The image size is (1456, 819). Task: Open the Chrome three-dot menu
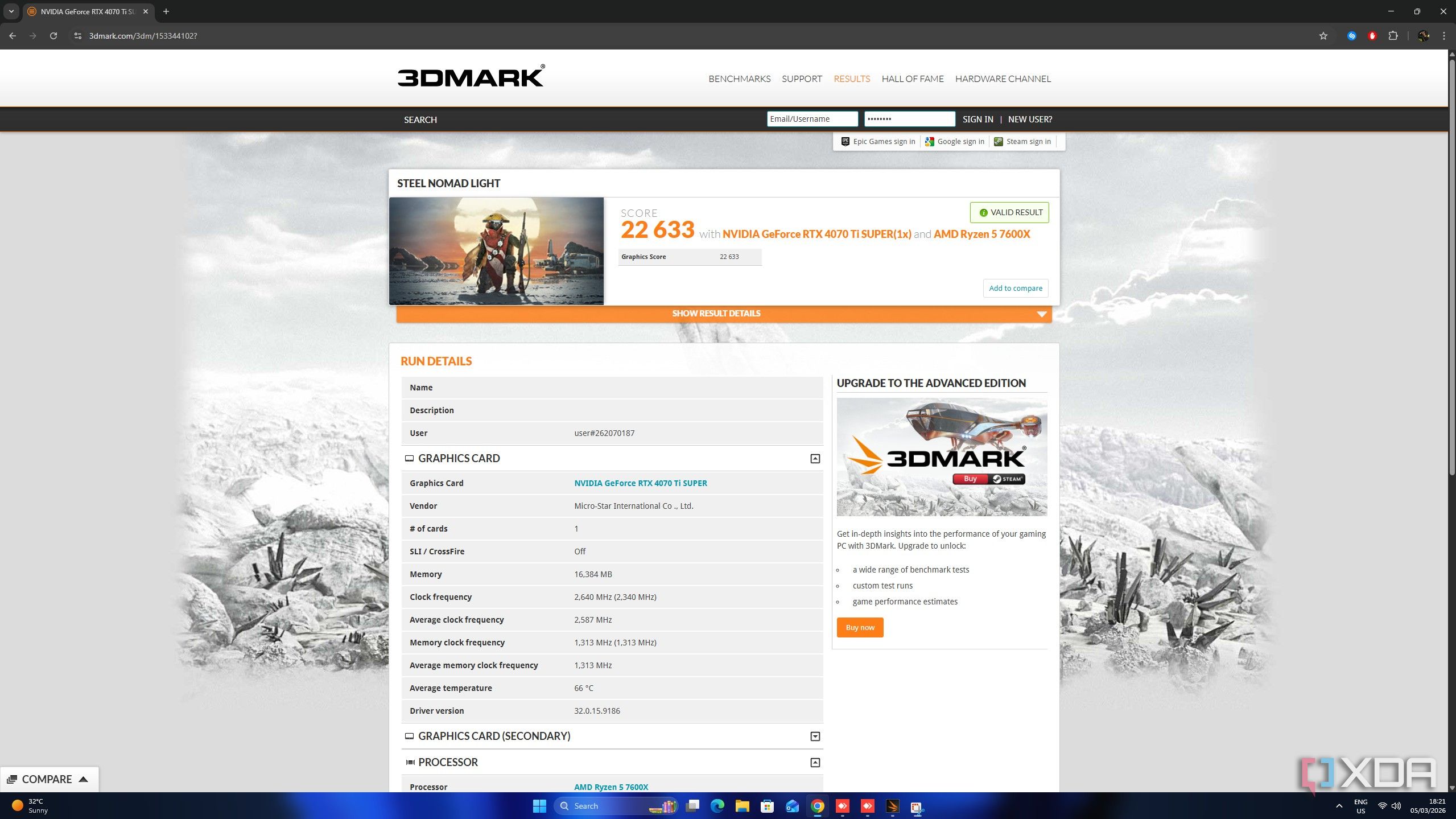coord(1443,36)
